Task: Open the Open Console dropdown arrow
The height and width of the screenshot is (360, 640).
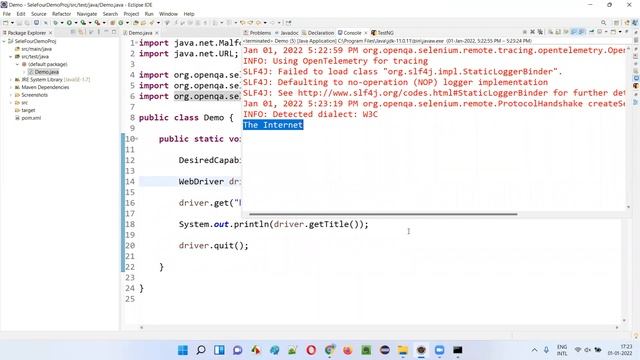Action: pos(620,31)
